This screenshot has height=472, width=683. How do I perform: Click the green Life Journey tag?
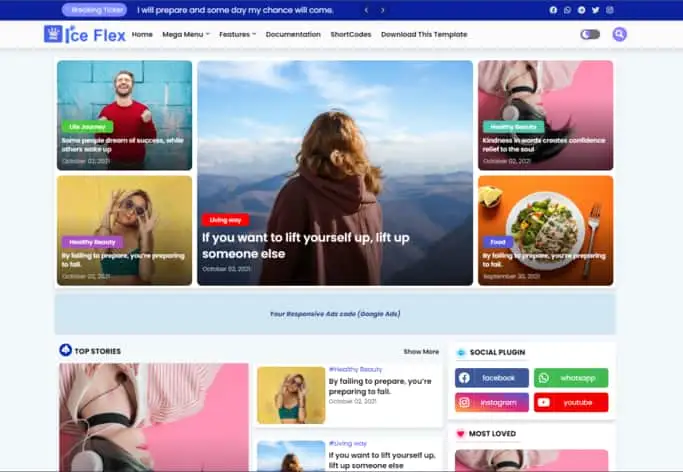point(88,127)
